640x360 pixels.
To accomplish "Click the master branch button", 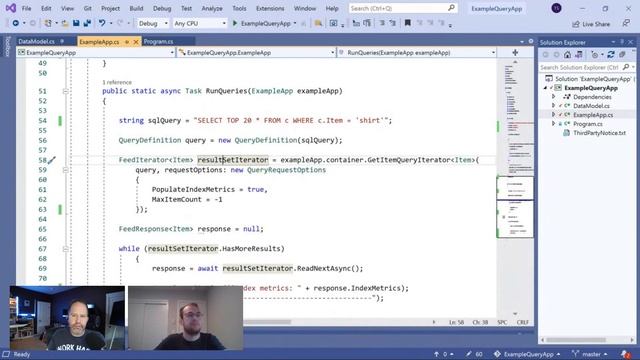I will [x=590, y=354].
